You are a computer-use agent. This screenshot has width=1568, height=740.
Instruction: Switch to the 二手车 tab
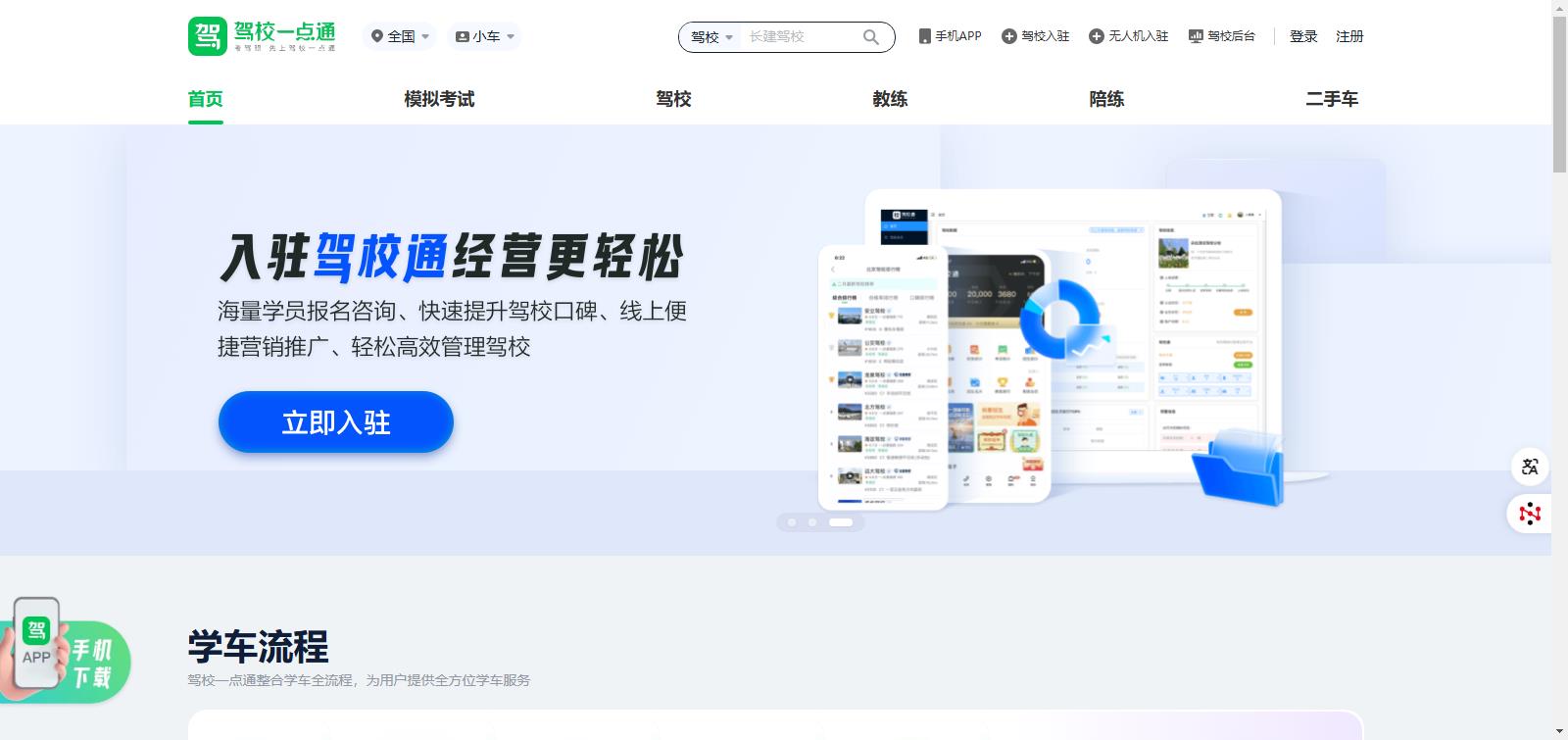[1332, 99]
